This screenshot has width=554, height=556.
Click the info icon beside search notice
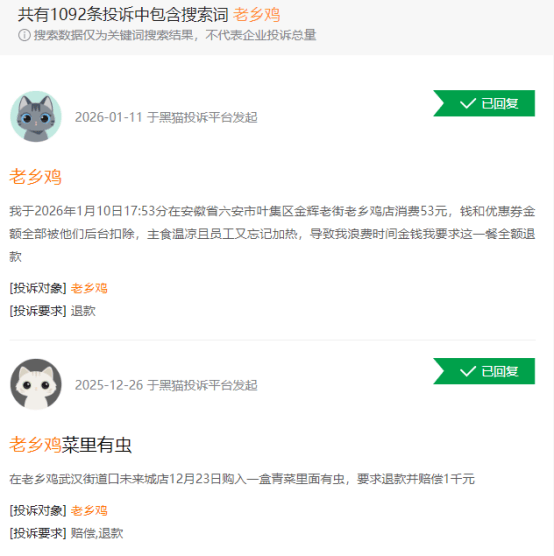tap(24, 35)
